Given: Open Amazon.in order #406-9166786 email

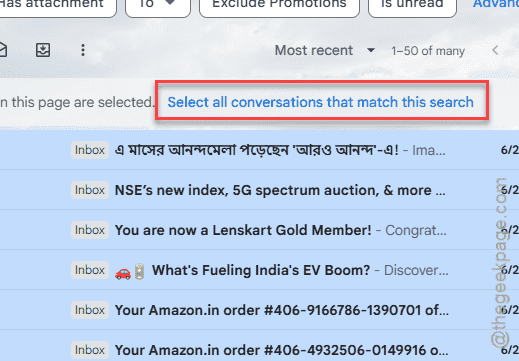Looking at the screenshot, I should [259, 310].
